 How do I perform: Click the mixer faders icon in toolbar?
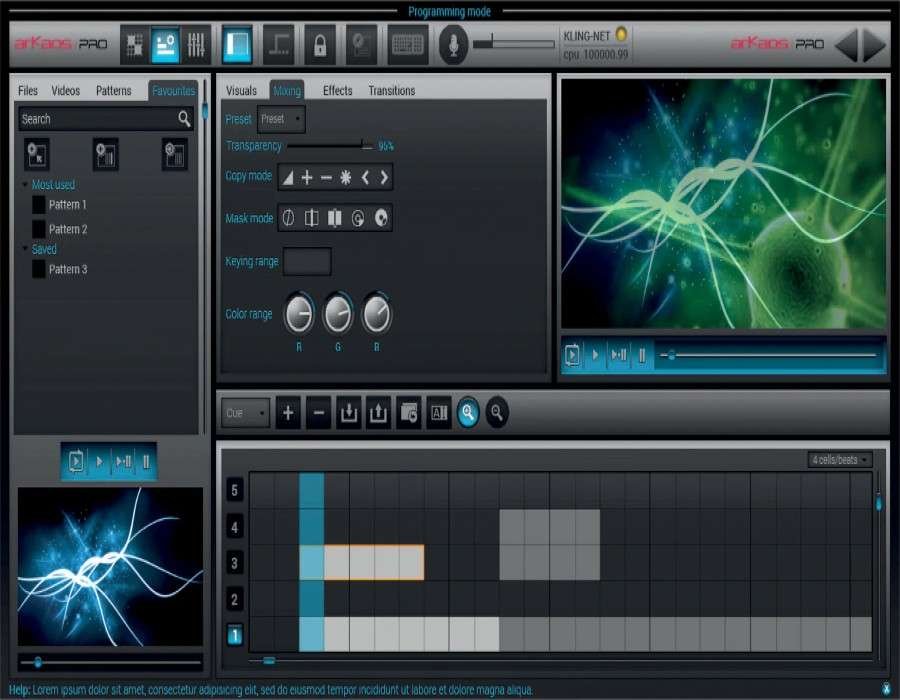197,45
